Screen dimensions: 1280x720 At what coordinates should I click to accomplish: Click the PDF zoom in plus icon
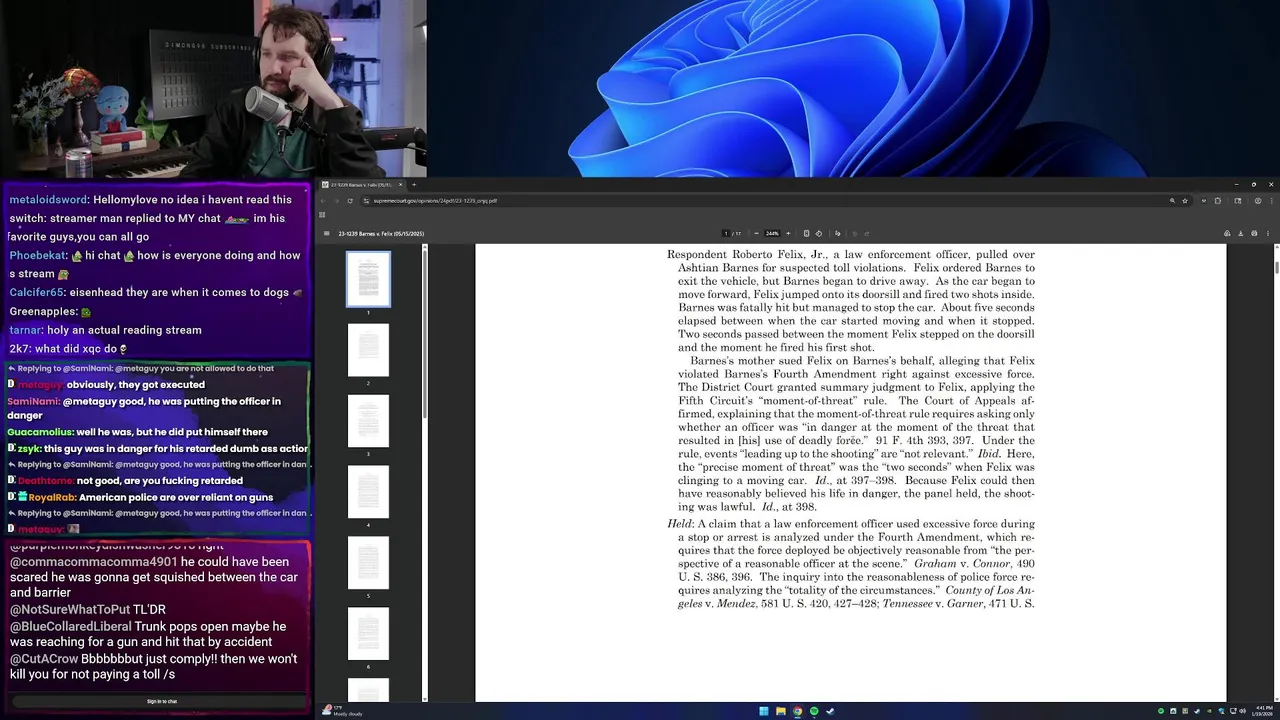788,233
